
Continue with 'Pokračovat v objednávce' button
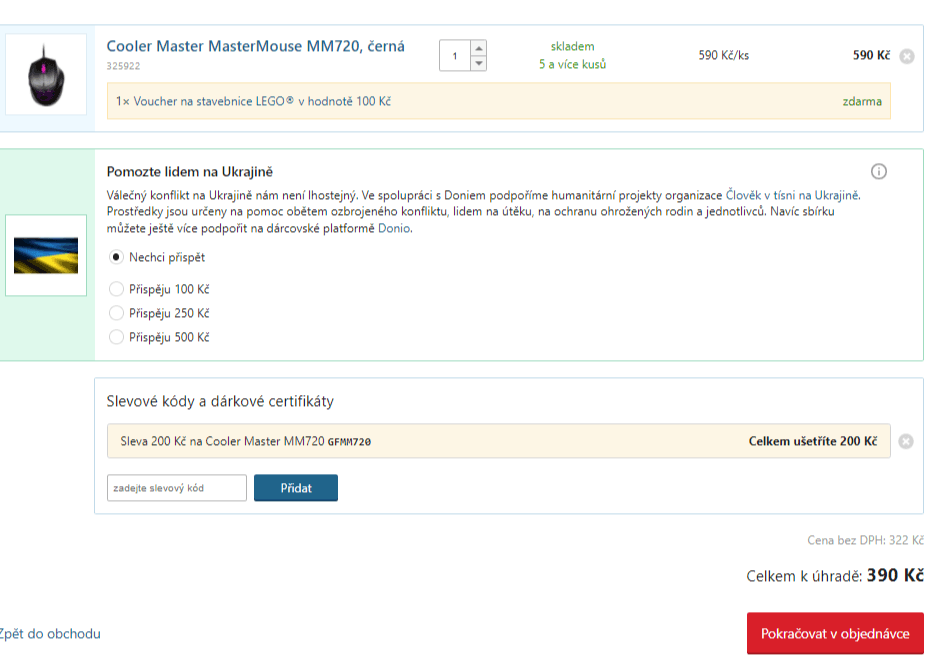click(835, 634)
